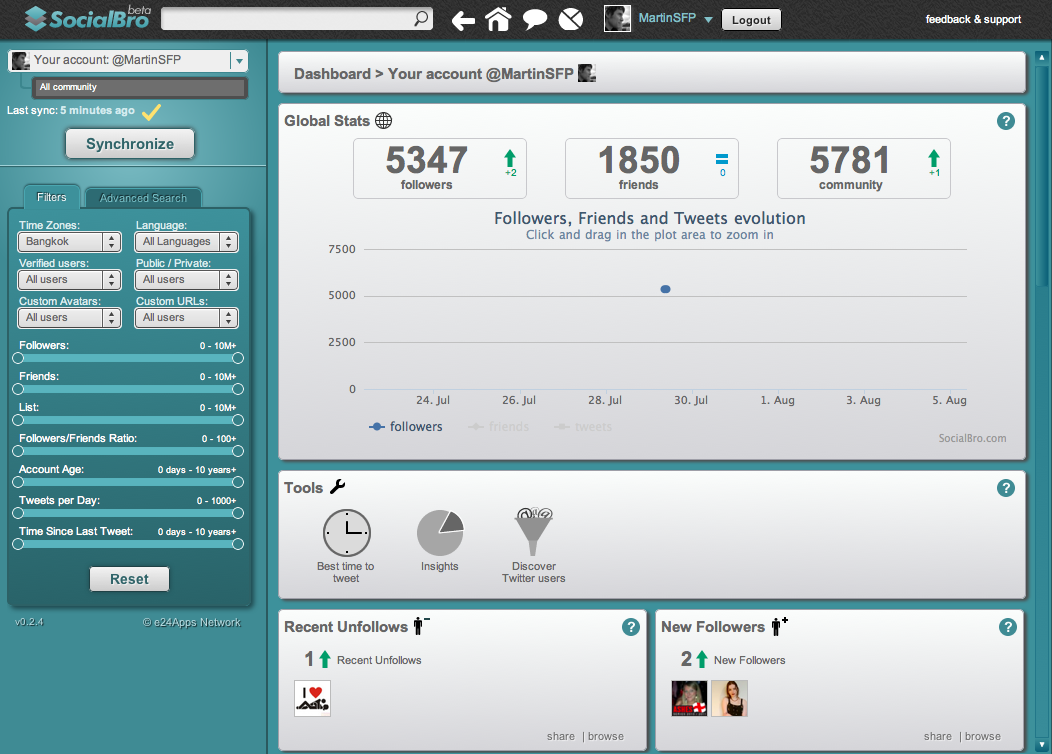Click the List range slider left handle
The image size is (1052, 754).
[18, 420]
